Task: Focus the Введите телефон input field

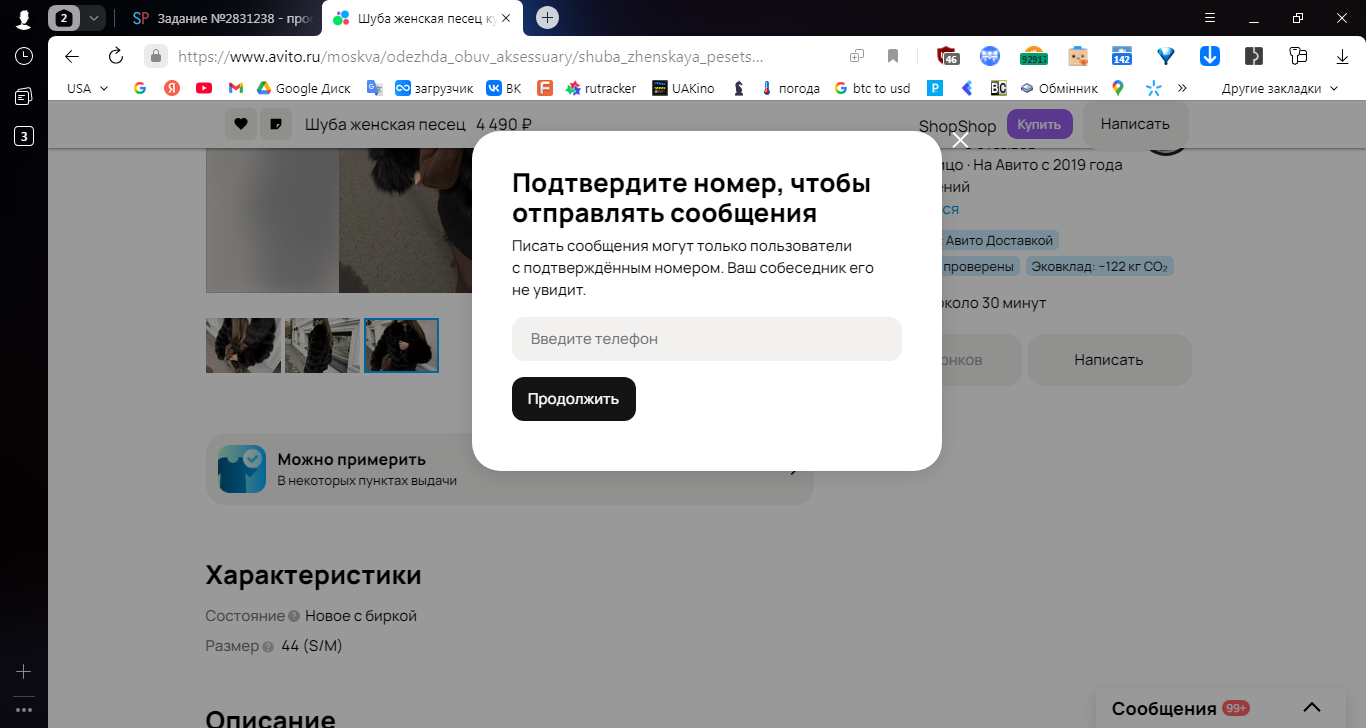Action: 707,339
